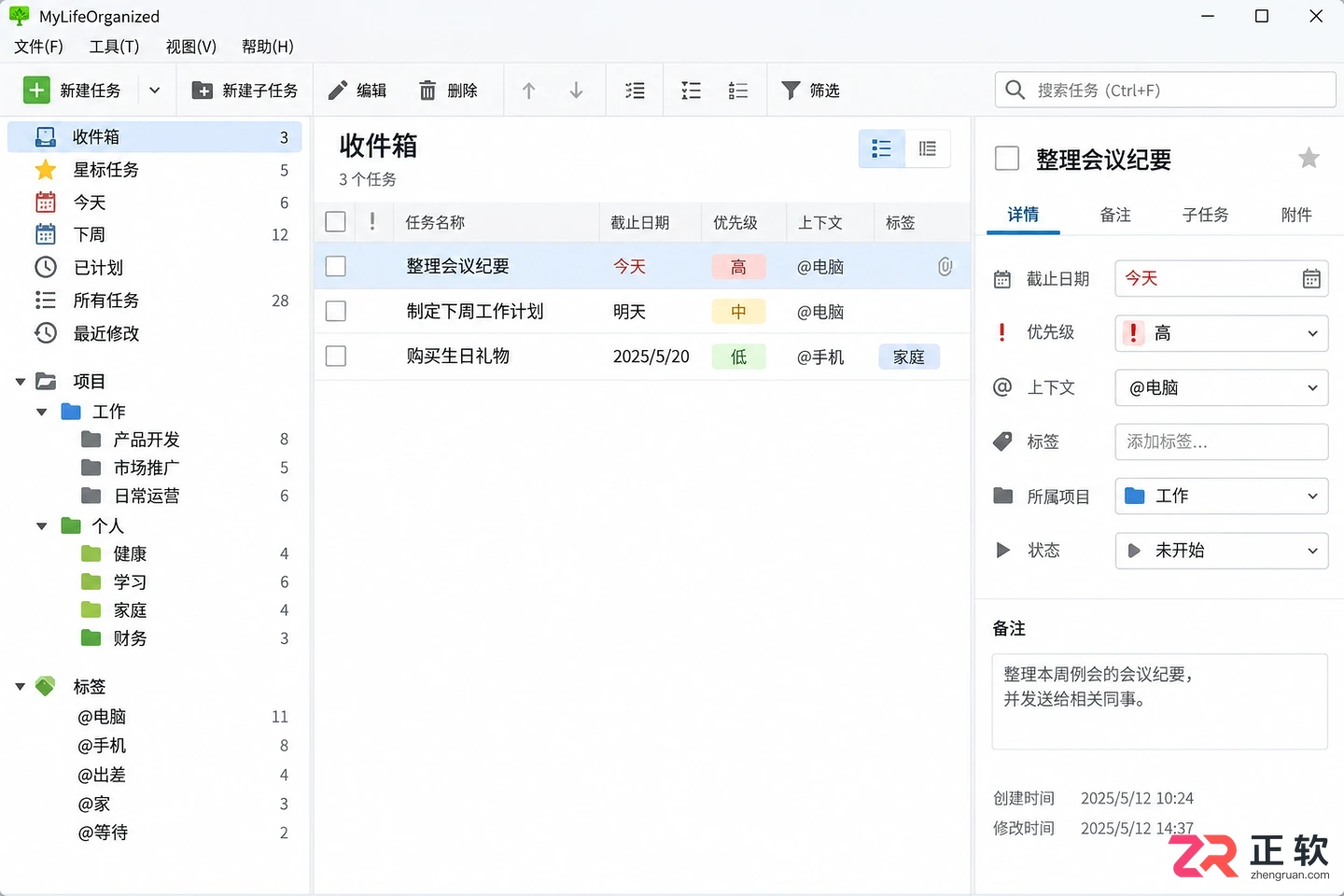Click the numbered list toolbar icon
Viewport: 1344px width, 896px height.
(x=738, y=91)
